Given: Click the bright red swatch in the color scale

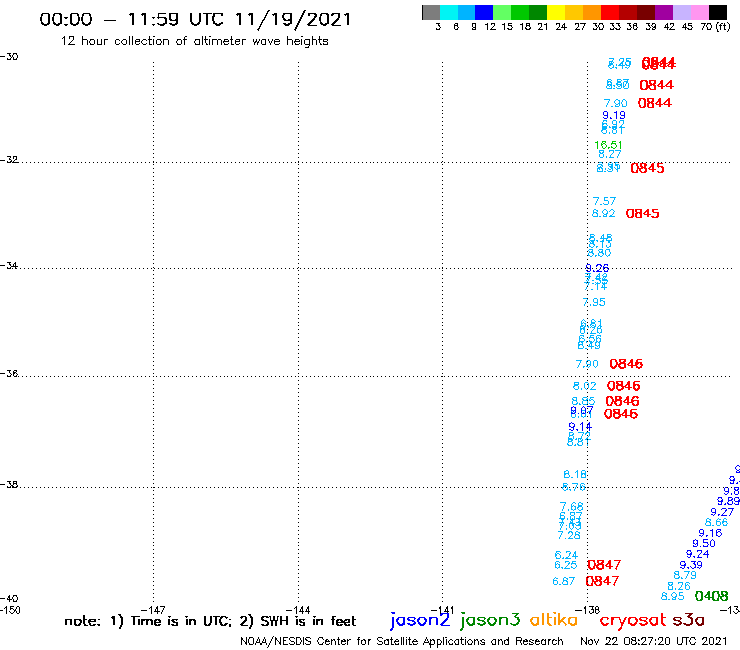Looking at the screenshot, I should (x=610, y=12).
